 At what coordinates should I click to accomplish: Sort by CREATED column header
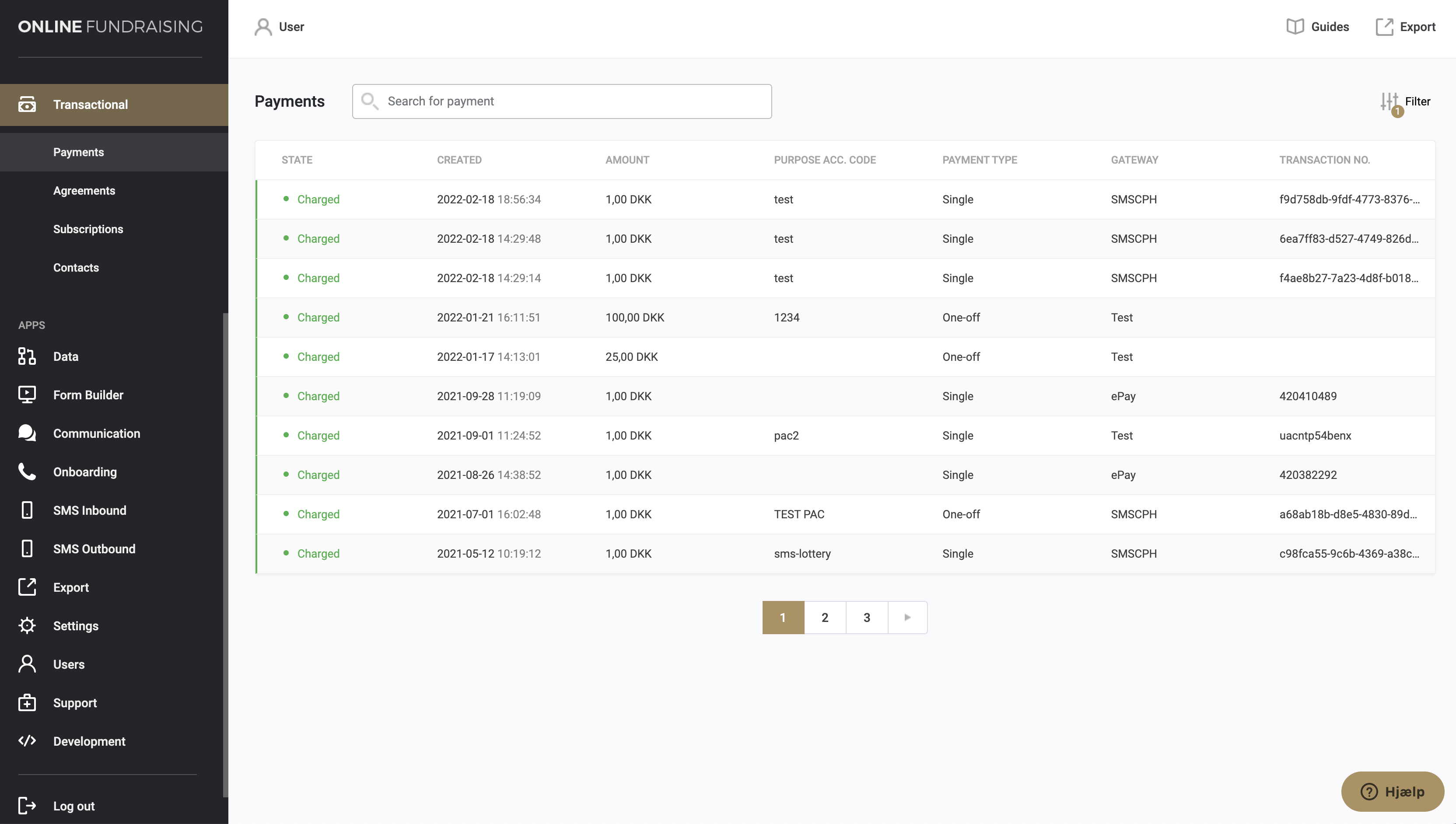click(459, 160)
